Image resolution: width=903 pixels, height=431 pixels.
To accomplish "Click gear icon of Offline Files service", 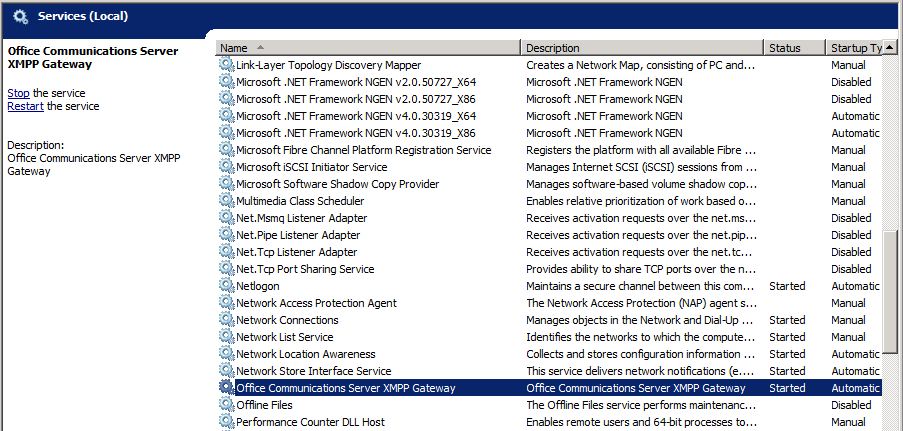I will coord(227,404).
